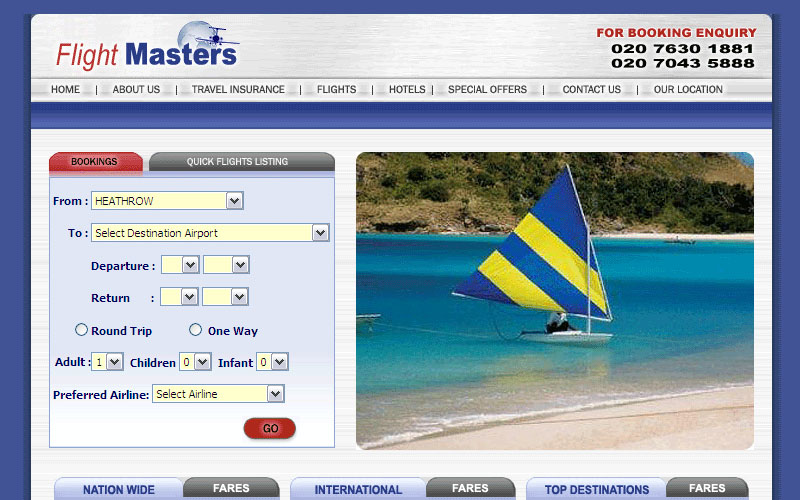This screenshot has height=500, width=800.
Task: Open Return day dropdown
Action: click(179, 296)
